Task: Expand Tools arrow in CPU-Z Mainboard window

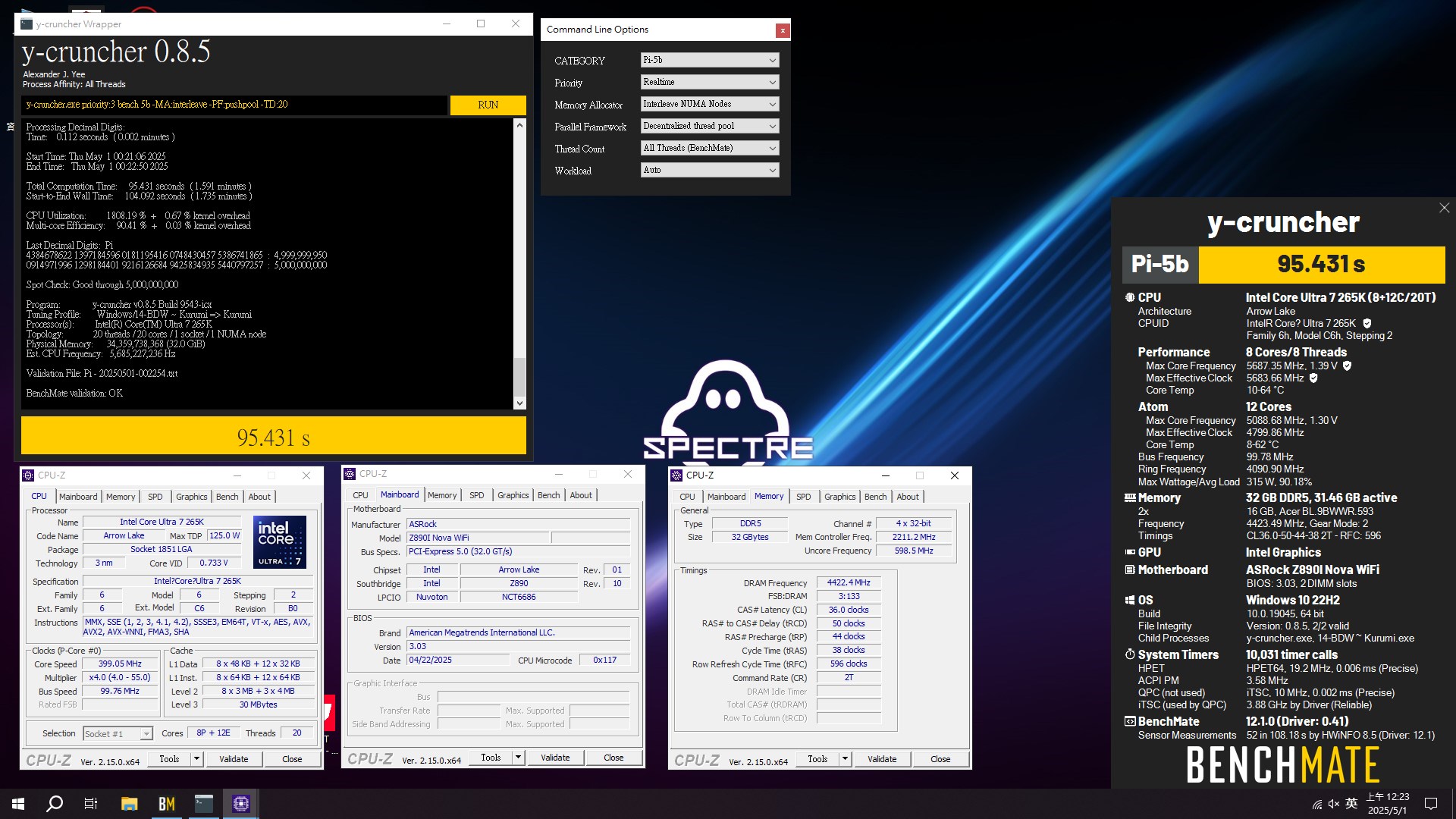Action: coord(518,757)
